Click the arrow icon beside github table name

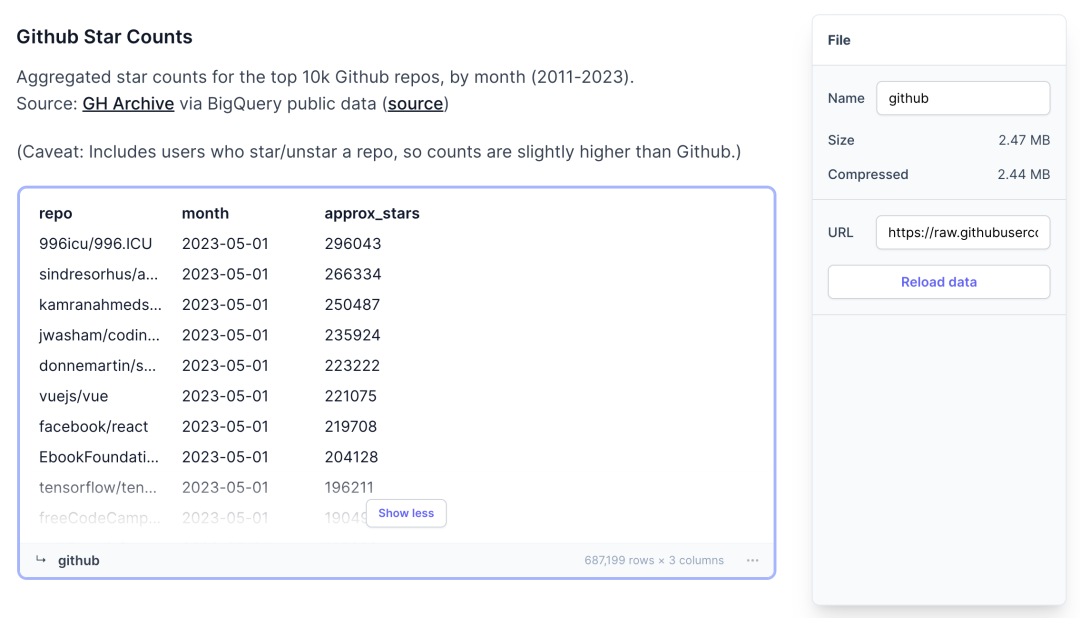tap(41, 560)
